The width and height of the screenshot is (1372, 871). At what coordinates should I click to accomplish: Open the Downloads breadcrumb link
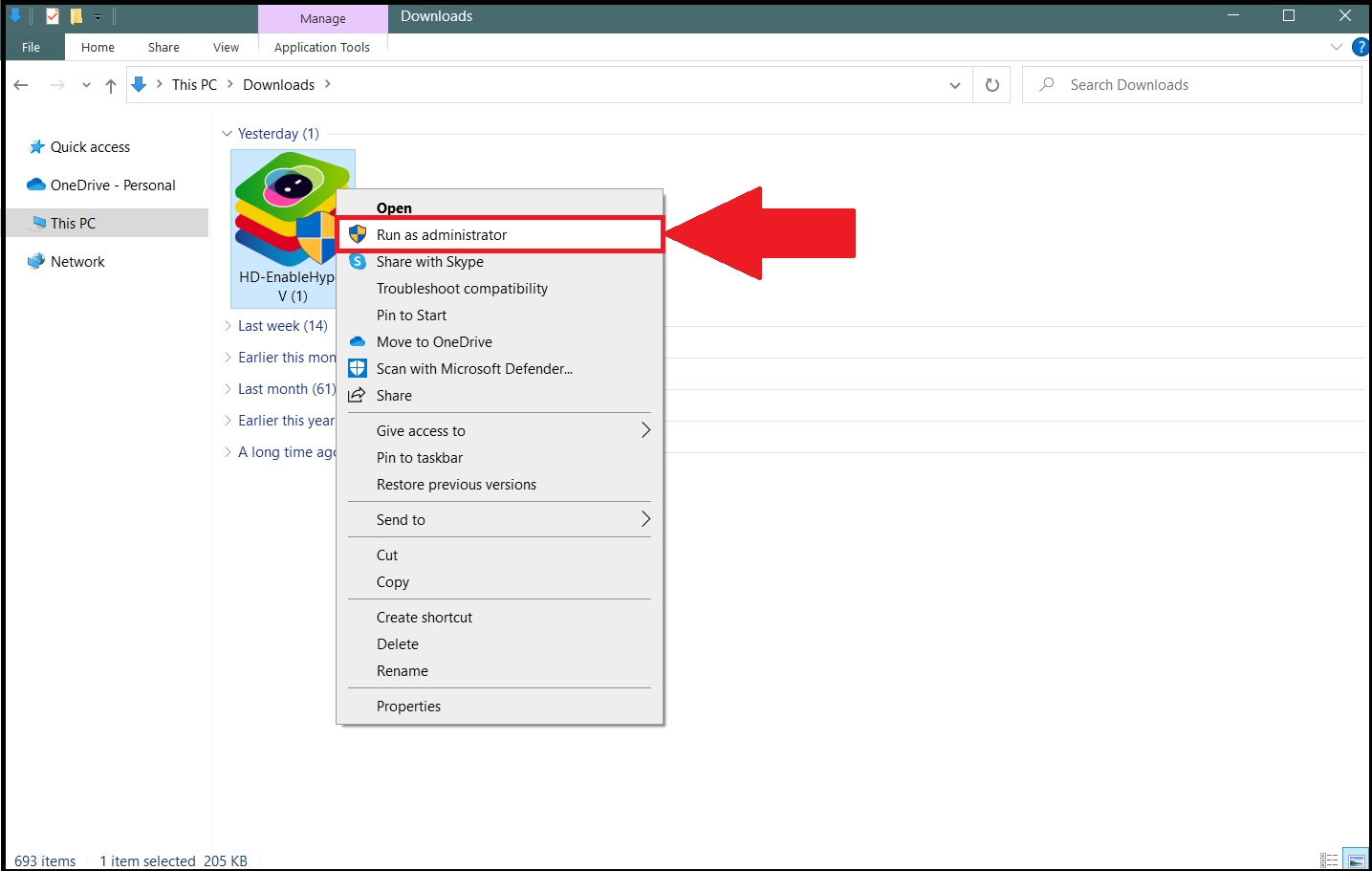click(278, 84)
